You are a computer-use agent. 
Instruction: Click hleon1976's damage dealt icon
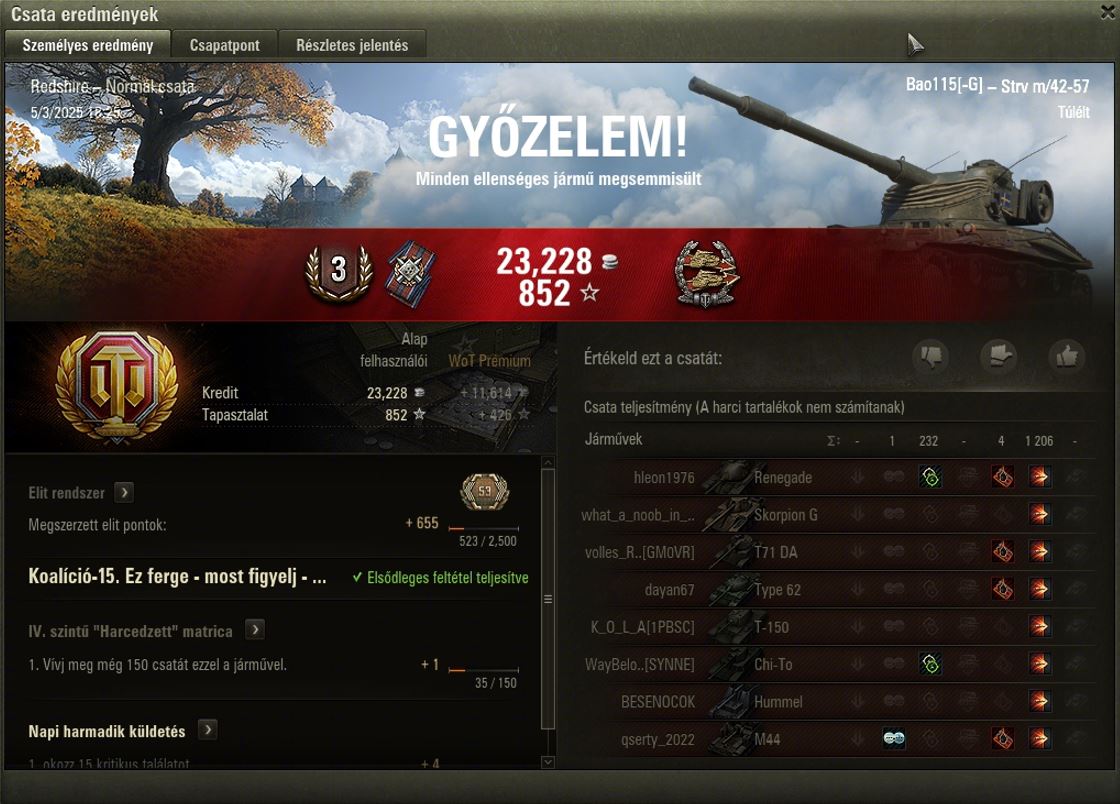(x=1039, y=477)
